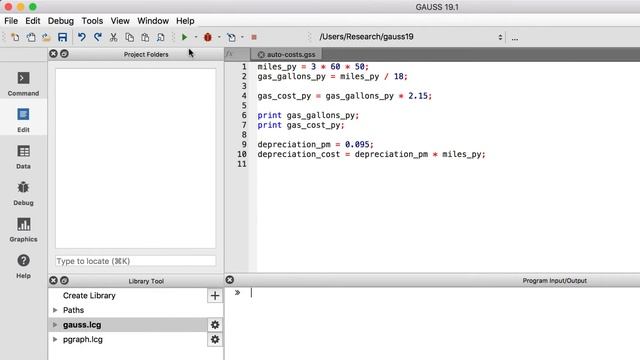Switch to Edit page

point(23,120)
